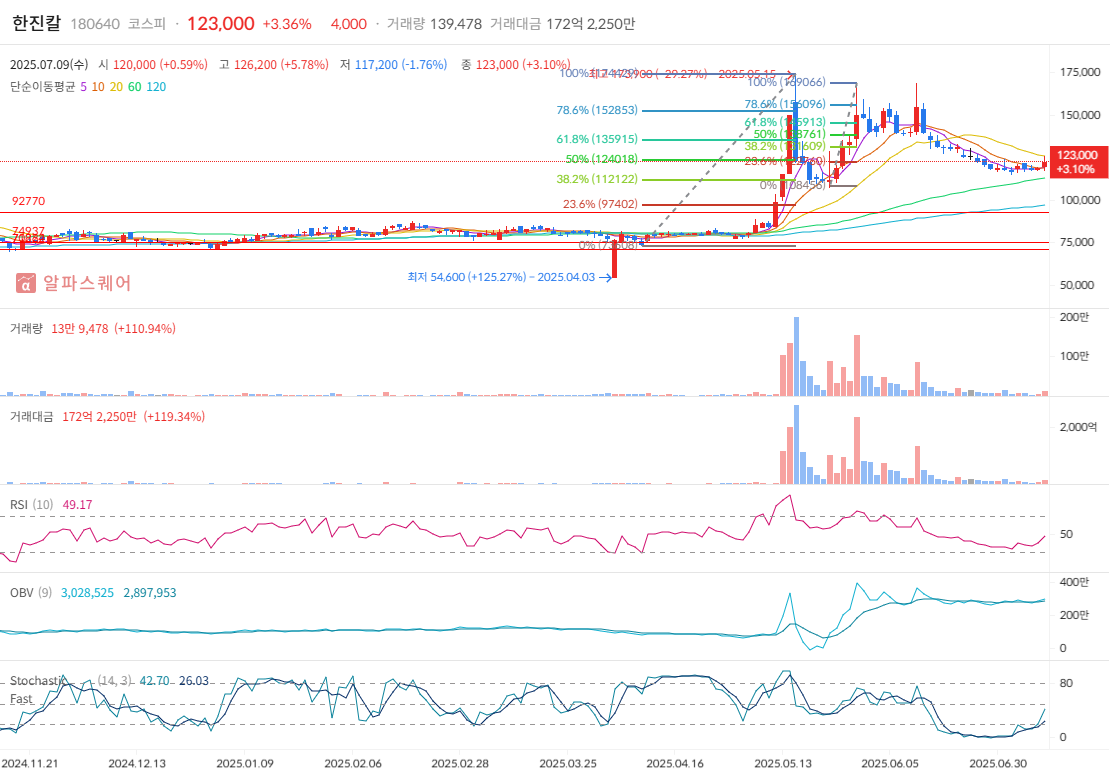Viewport: 1110px width, 778px height.
Task: Click the tallest blue volume bar
Action: 796,356
